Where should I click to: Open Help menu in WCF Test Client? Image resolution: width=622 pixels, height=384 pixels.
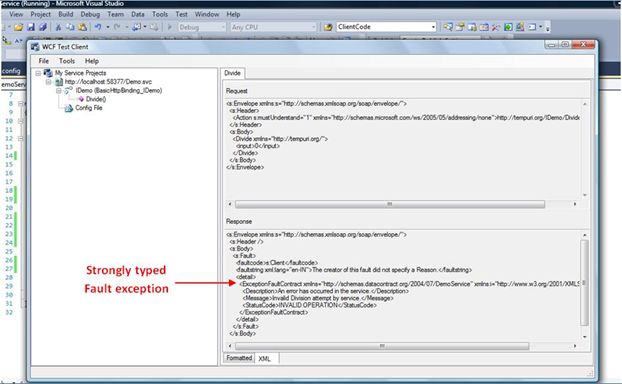pyautogui.click(x=92, y=61)
